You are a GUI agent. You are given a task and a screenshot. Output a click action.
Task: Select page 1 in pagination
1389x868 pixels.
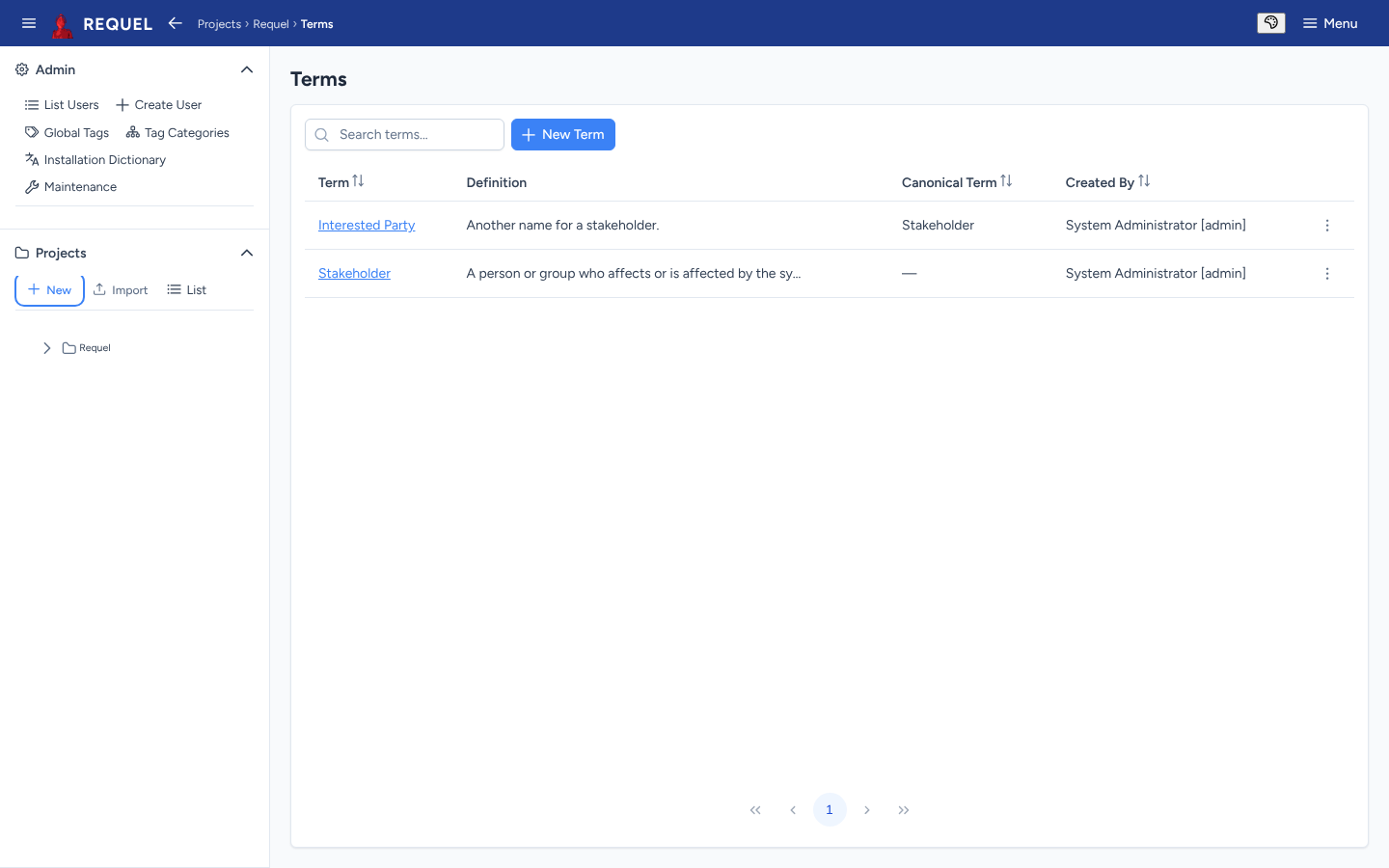830,810
